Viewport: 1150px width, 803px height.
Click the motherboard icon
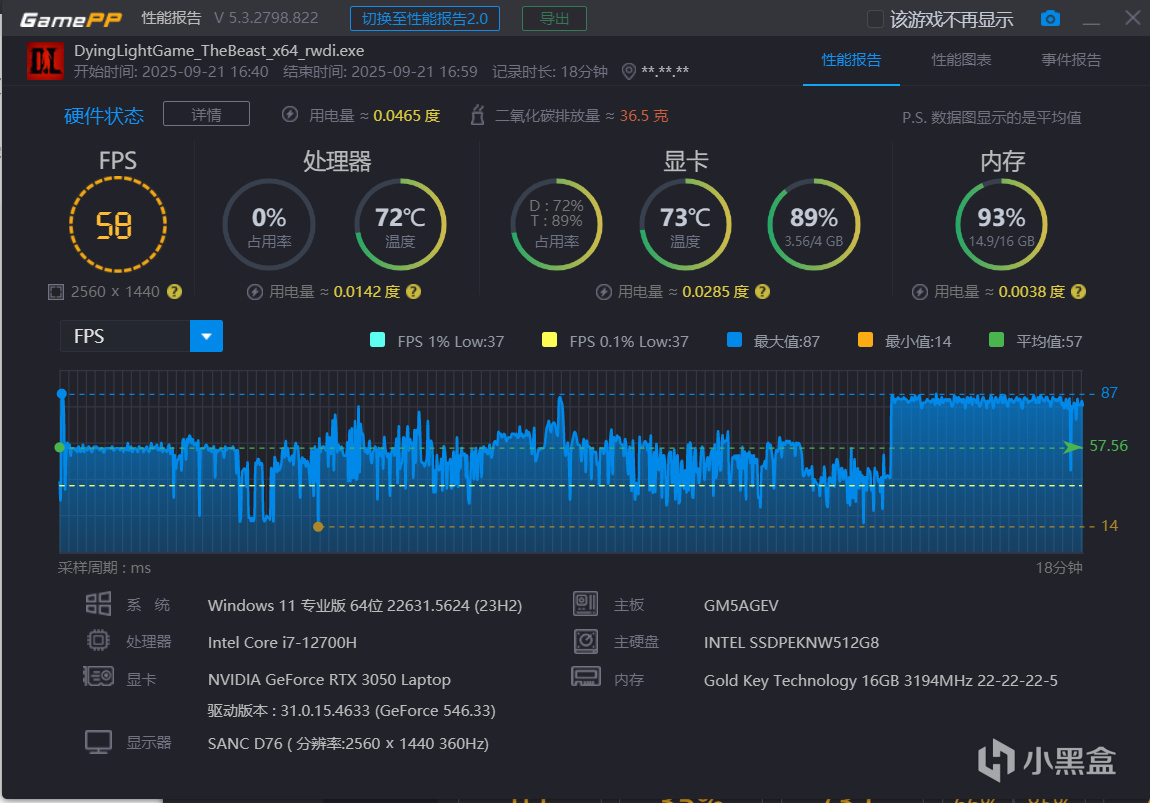(x=585, y=604)
